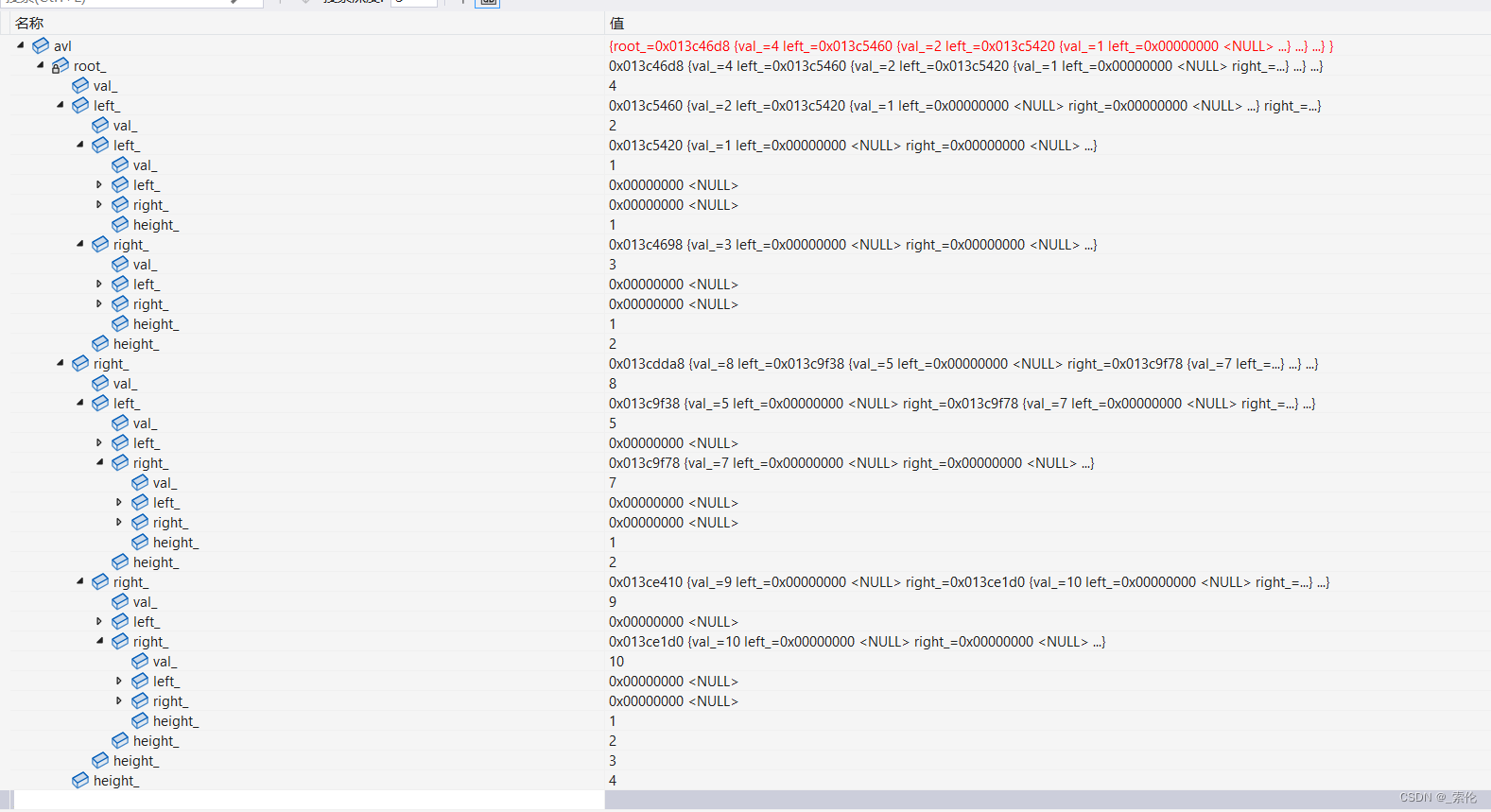Click the icon of right_ at 0x013ce1d0
The image size is (1491, 812).
(x=120, y=641)
